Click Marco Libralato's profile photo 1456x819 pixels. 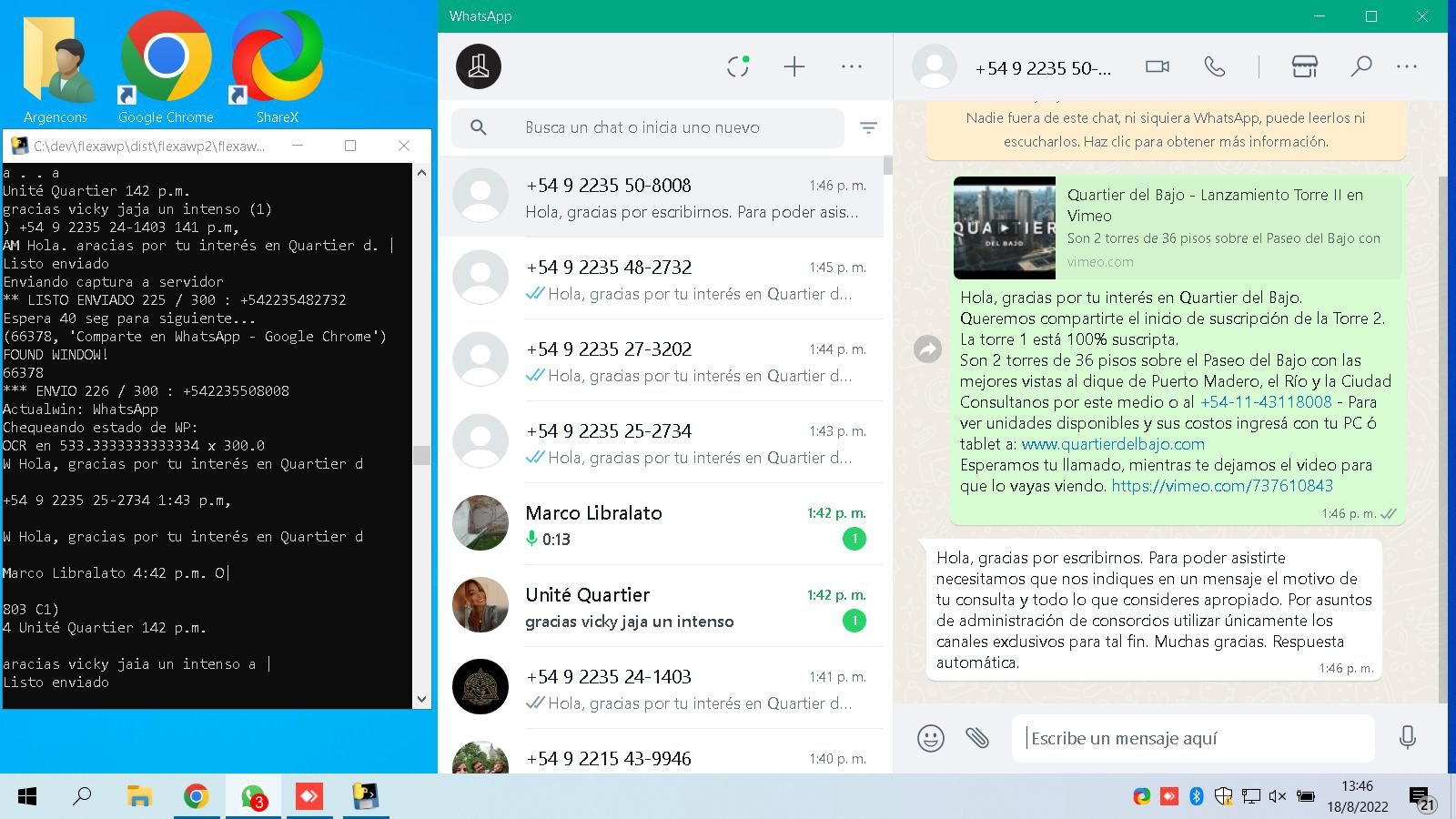[x=480, y=523]
